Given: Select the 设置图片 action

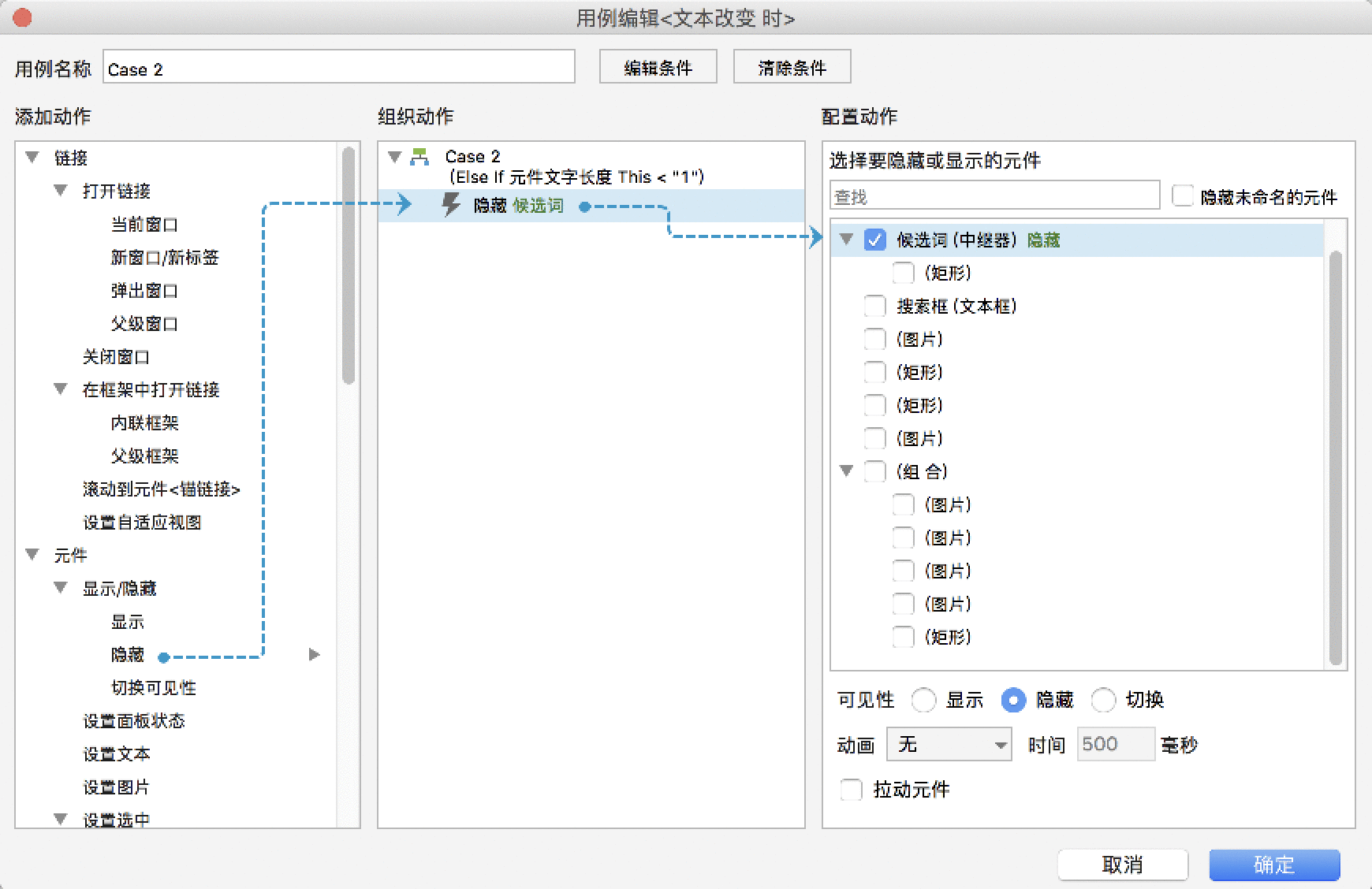Looking at the screenshot, I should [117, 787].
